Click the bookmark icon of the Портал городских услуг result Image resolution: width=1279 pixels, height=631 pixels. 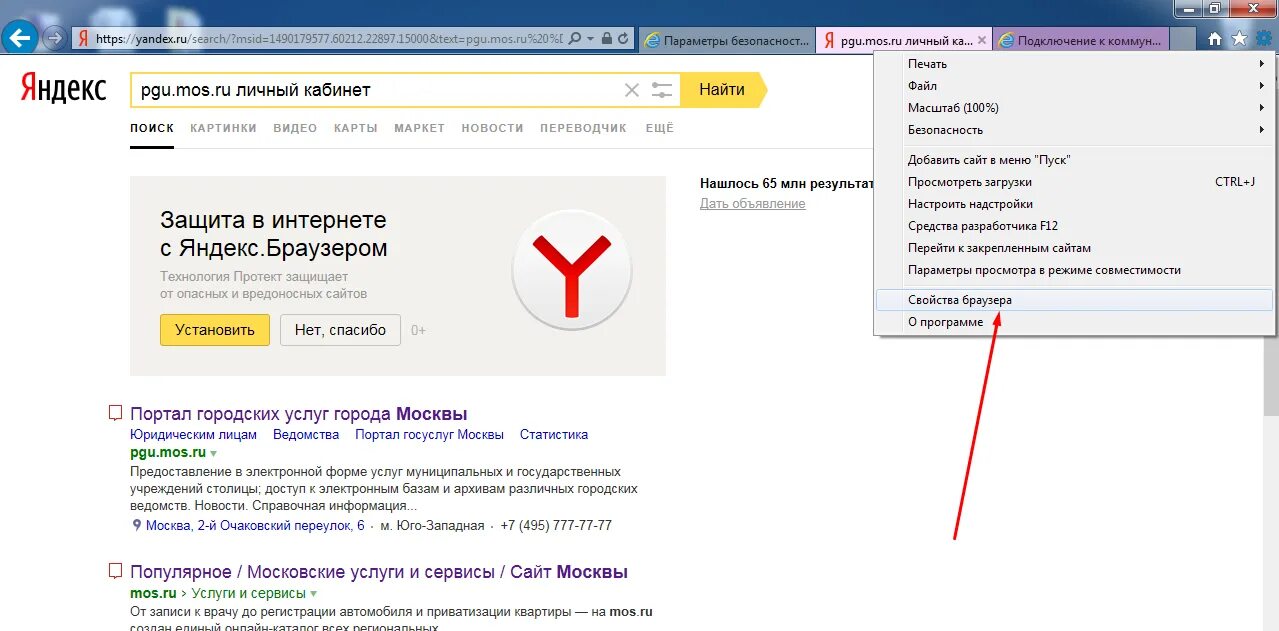(115, 413)
